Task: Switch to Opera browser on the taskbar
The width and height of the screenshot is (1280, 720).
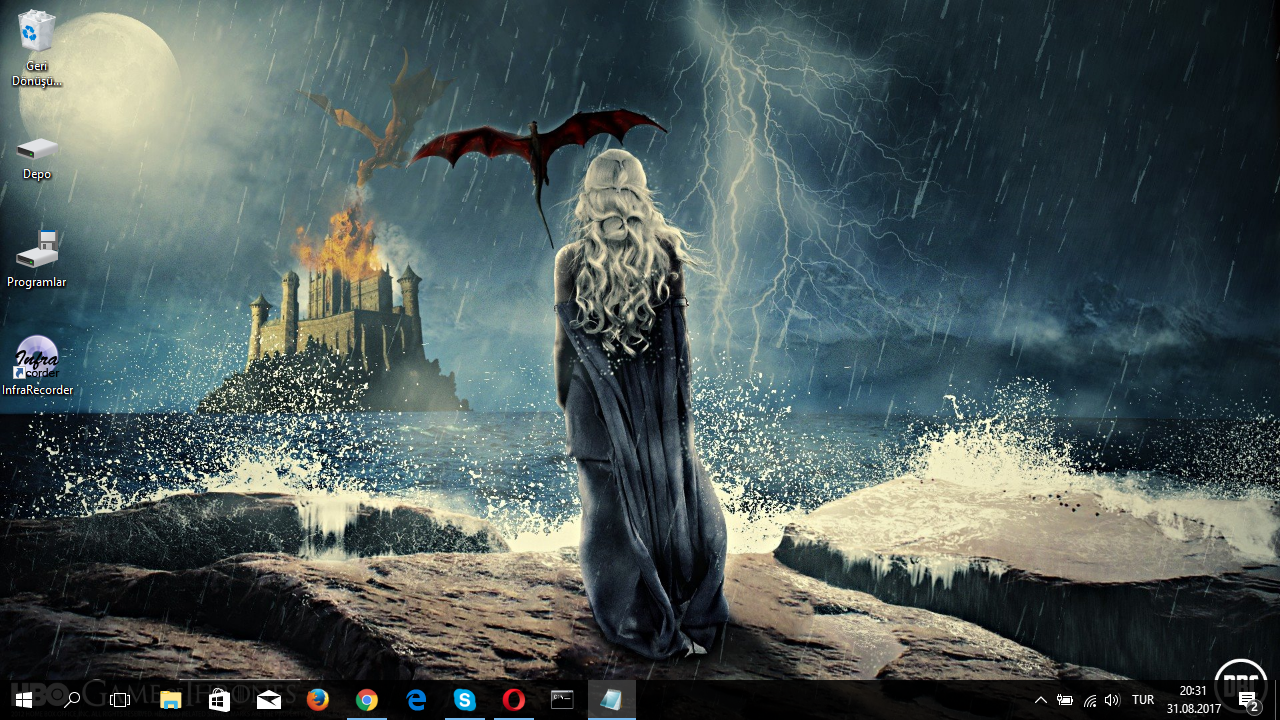Action: click(x=514, y=700)
